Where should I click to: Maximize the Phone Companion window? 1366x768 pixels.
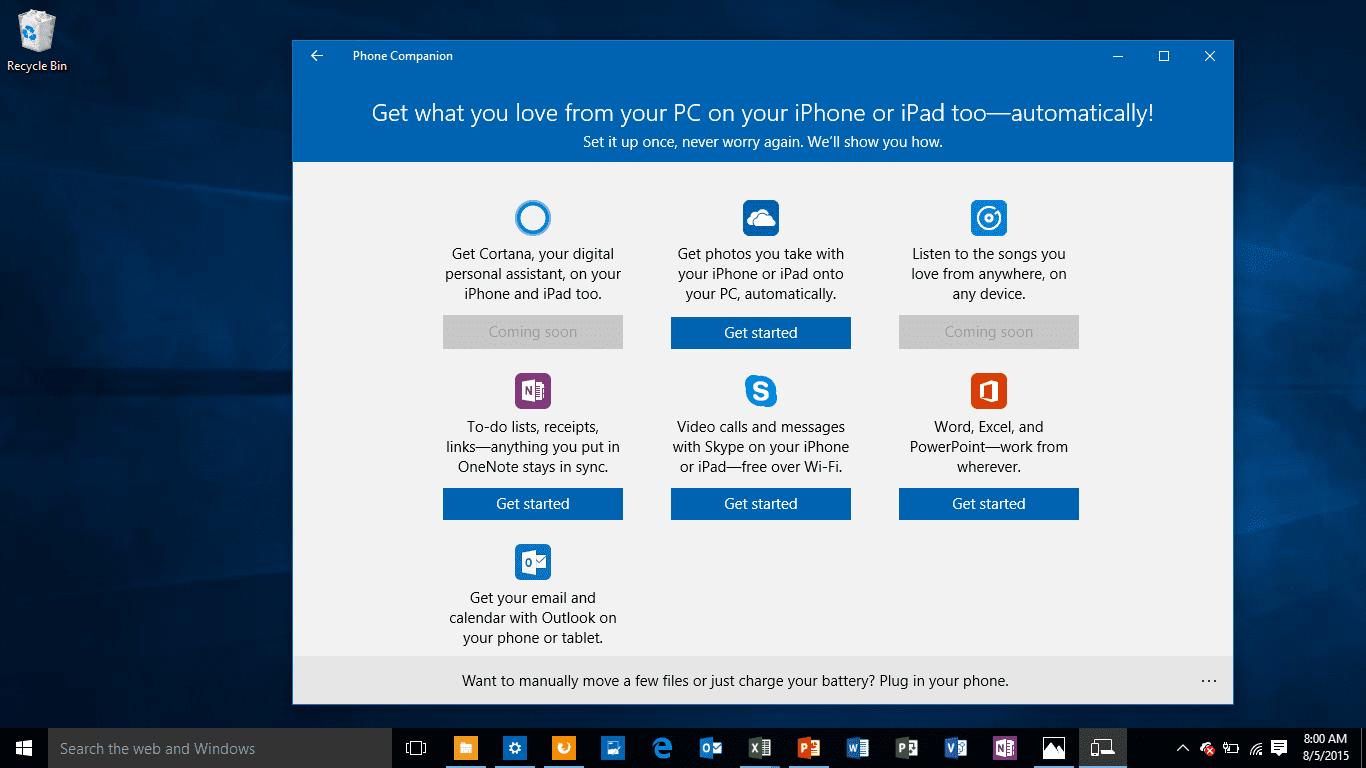[x=1164, y=56]
